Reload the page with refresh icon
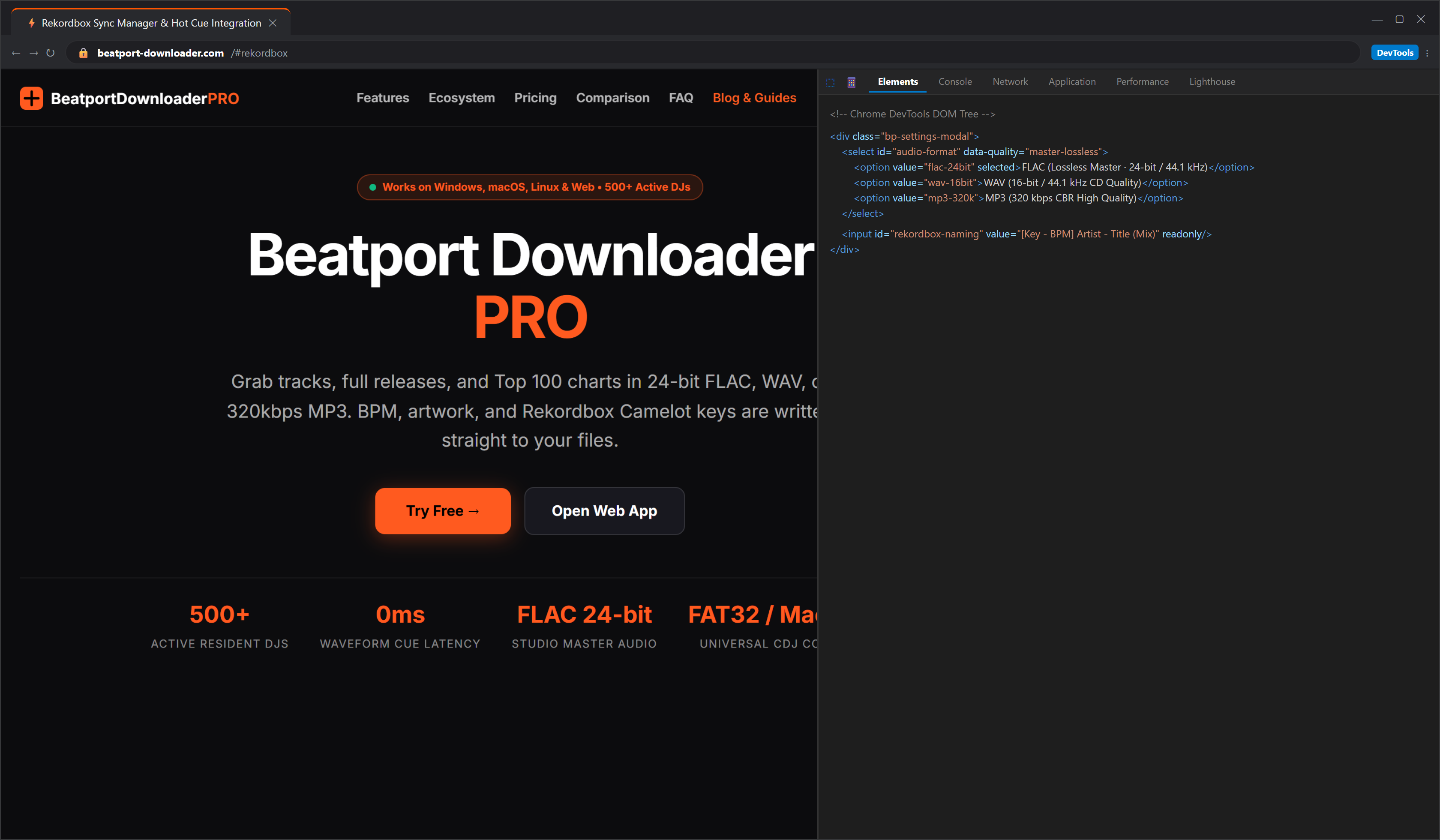Viewport: 1440px width, 840px height. [50, 53]
